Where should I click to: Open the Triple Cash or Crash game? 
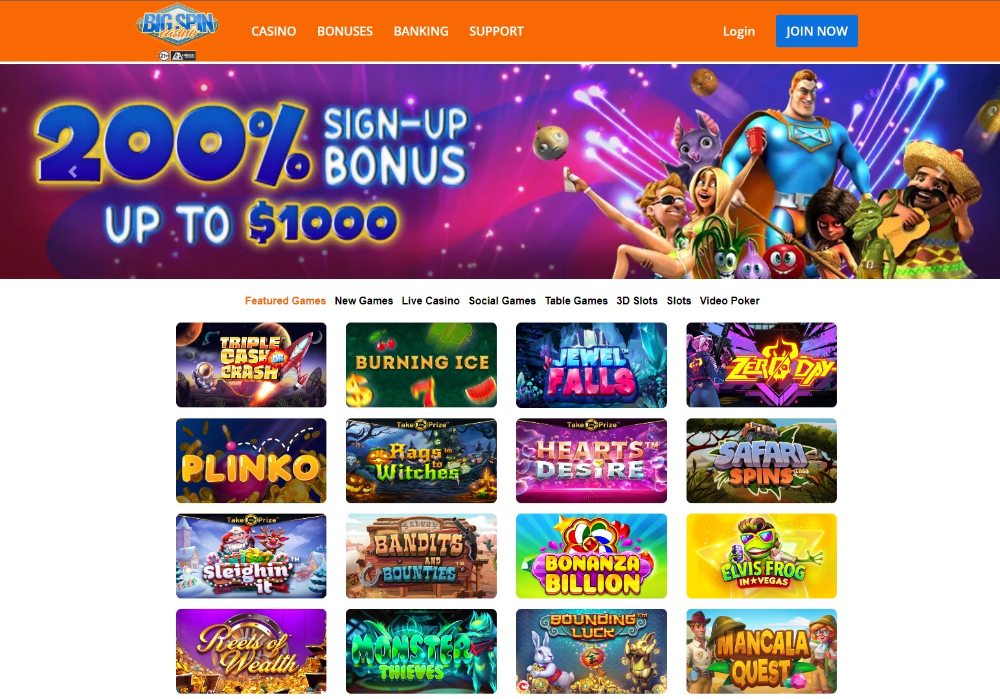tap(251, 365)
